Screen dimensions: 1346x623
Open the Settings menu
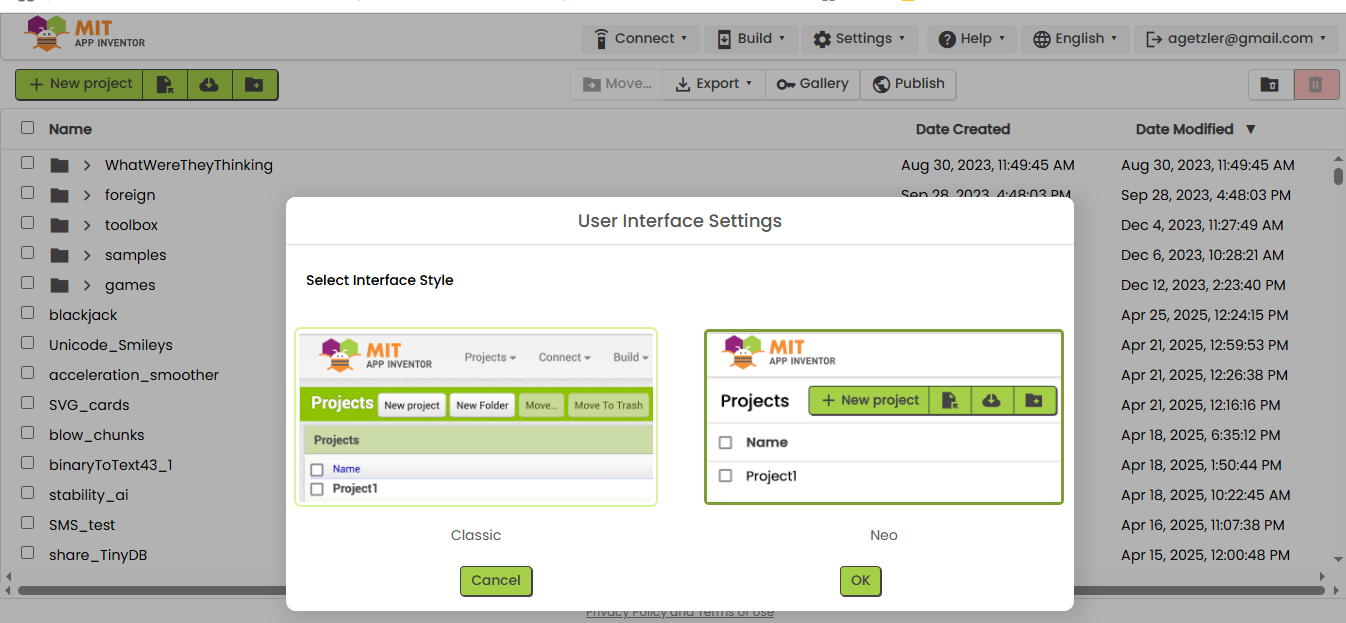tap(860, 39)
